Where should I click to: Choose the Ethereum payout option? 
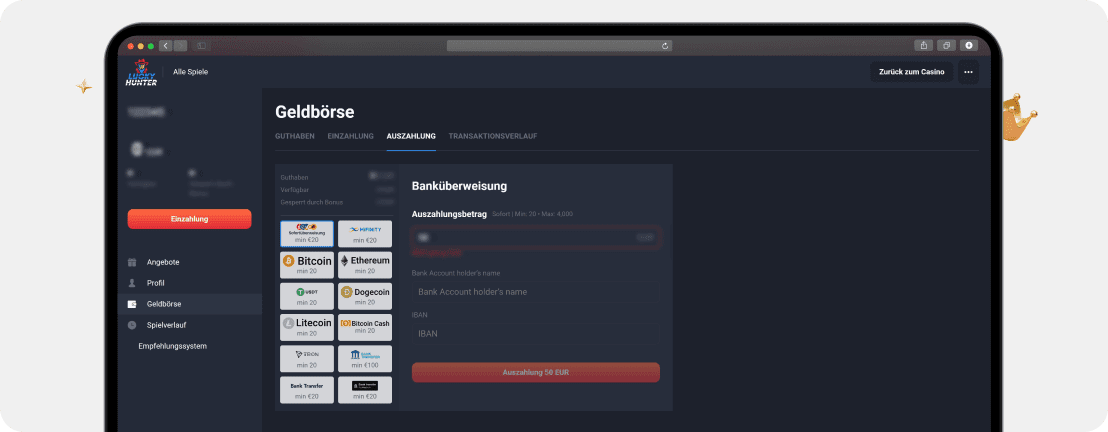click(x=365, y=265)
